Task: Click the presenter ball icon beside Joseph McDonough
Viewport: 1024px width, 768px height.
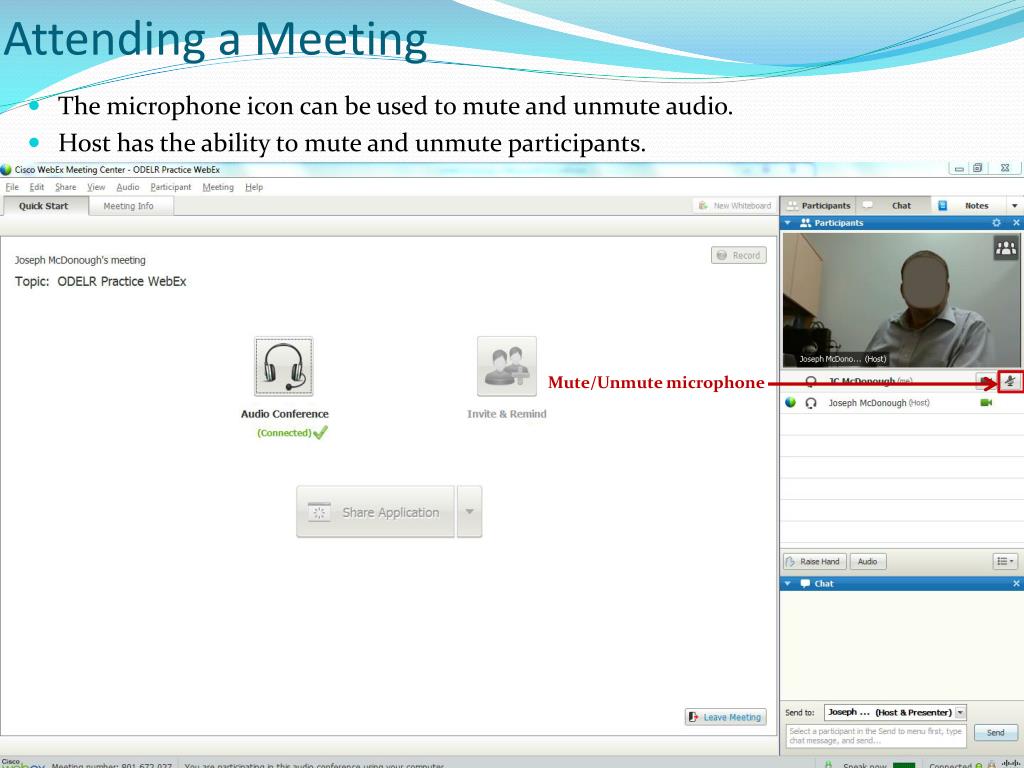Action: point(790,402)
